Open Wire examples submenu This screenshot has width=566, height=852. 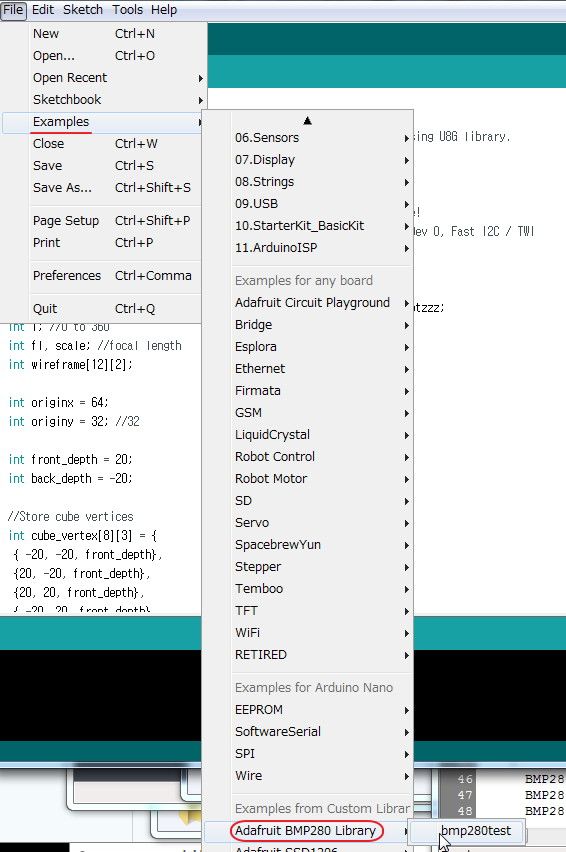[x=308, y=775]
